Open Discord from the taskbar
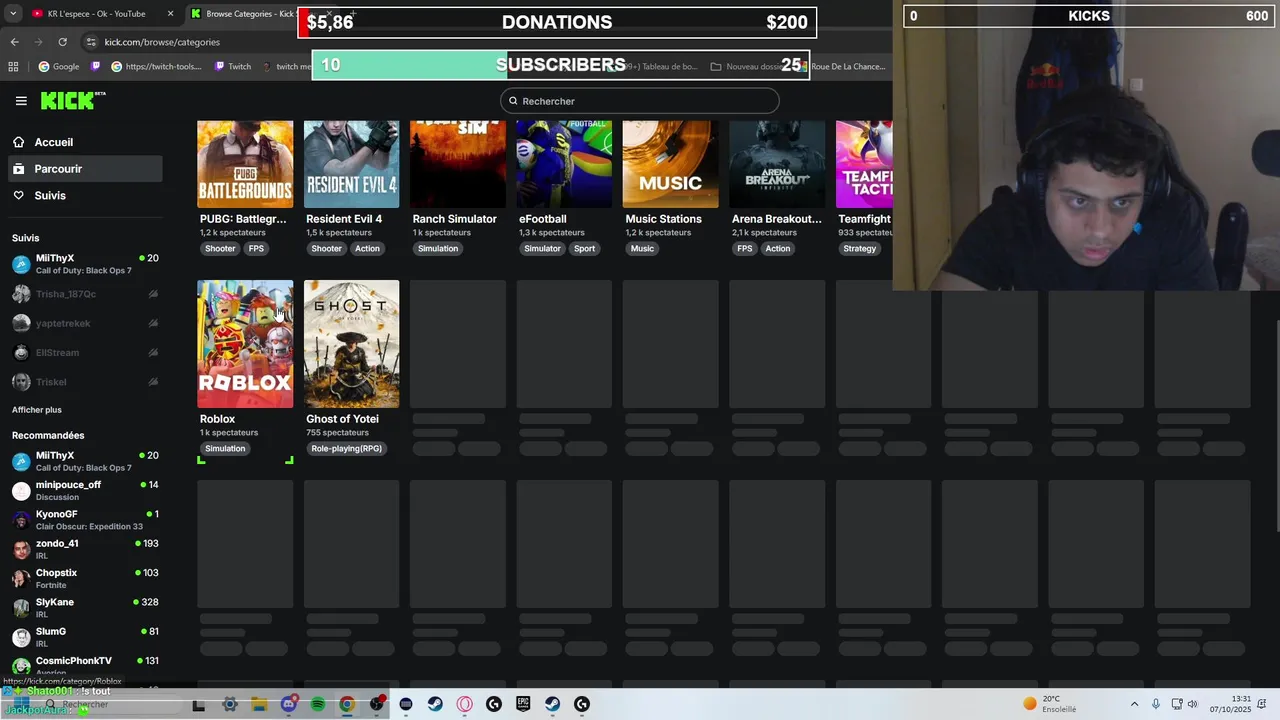Image resolution: width=1280 pixels, height=720 pixels. (x=289, y=704)
